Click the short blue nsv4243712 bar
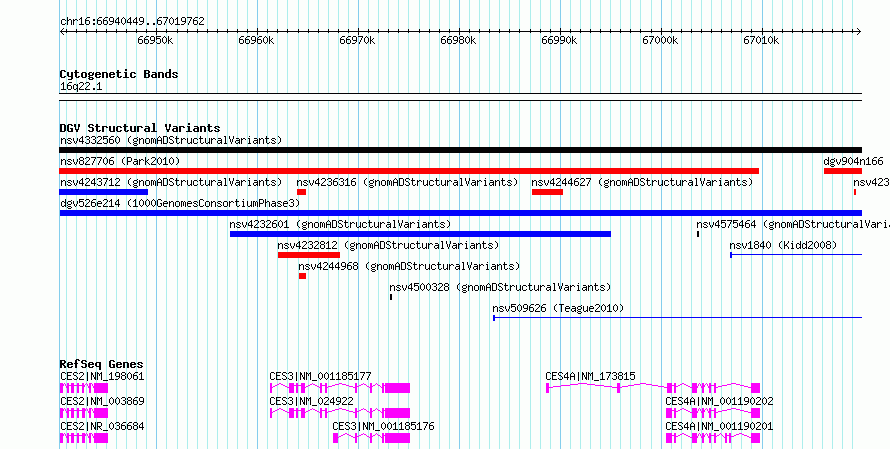Image resolution: width=890 pixels, height=449 pixels. click(x=103, y=192)
